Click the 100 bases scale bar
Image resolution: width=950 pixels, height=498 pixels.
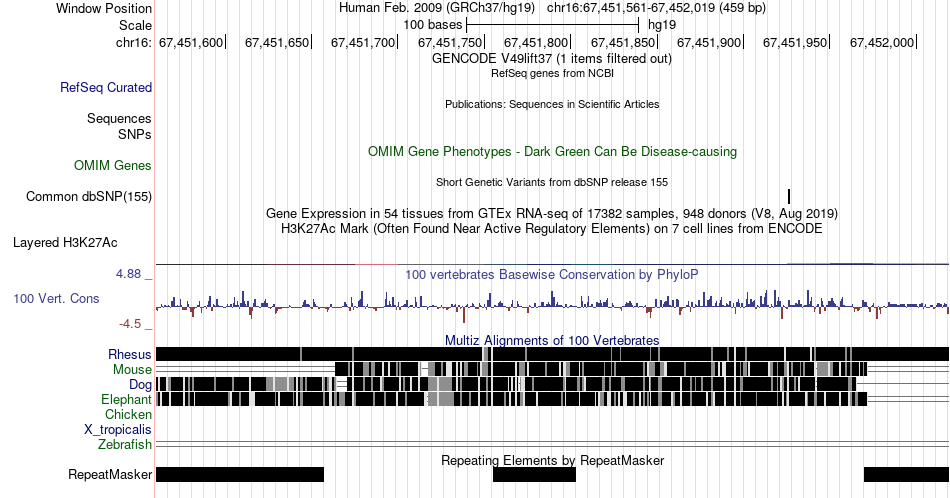(553, 25)
